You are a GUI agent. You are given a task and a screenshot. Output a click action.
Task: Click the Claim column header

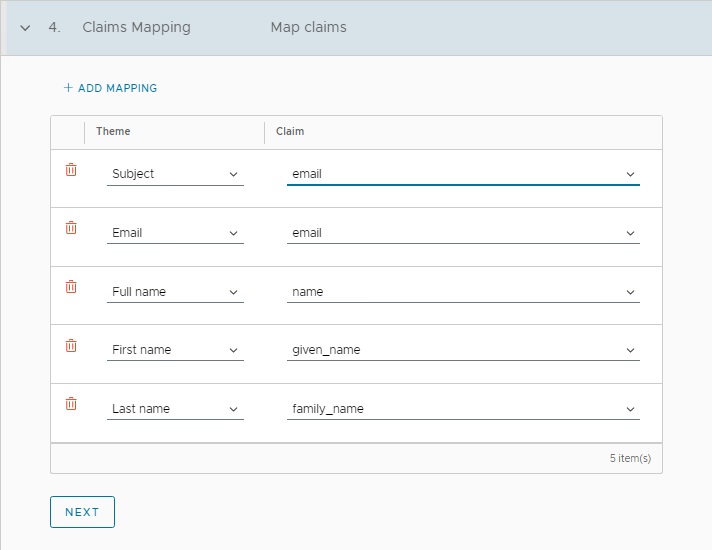click(290, 132)
